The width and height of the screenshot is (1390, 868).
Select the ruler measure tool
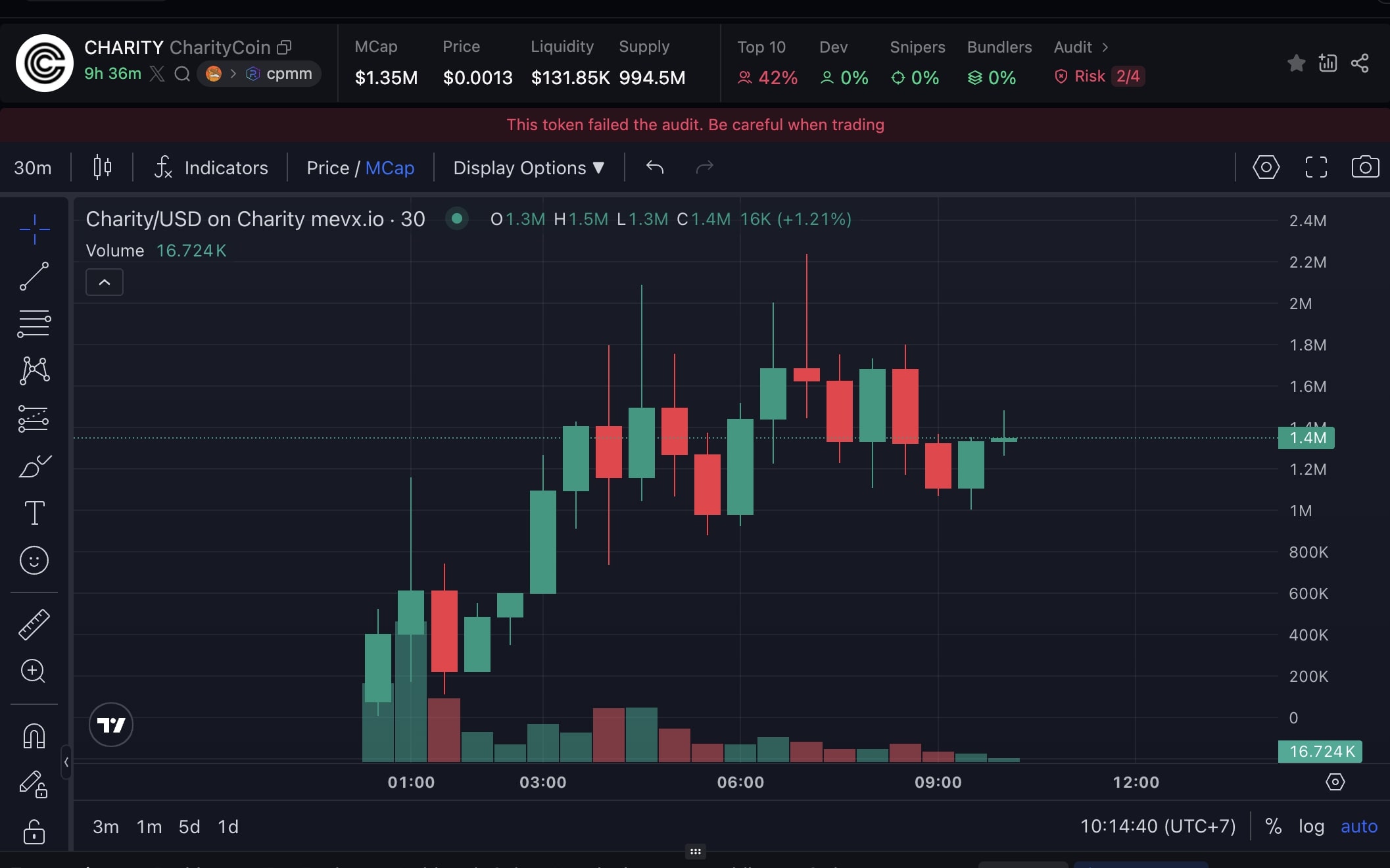pyautogui.click(x=34, y=624)
